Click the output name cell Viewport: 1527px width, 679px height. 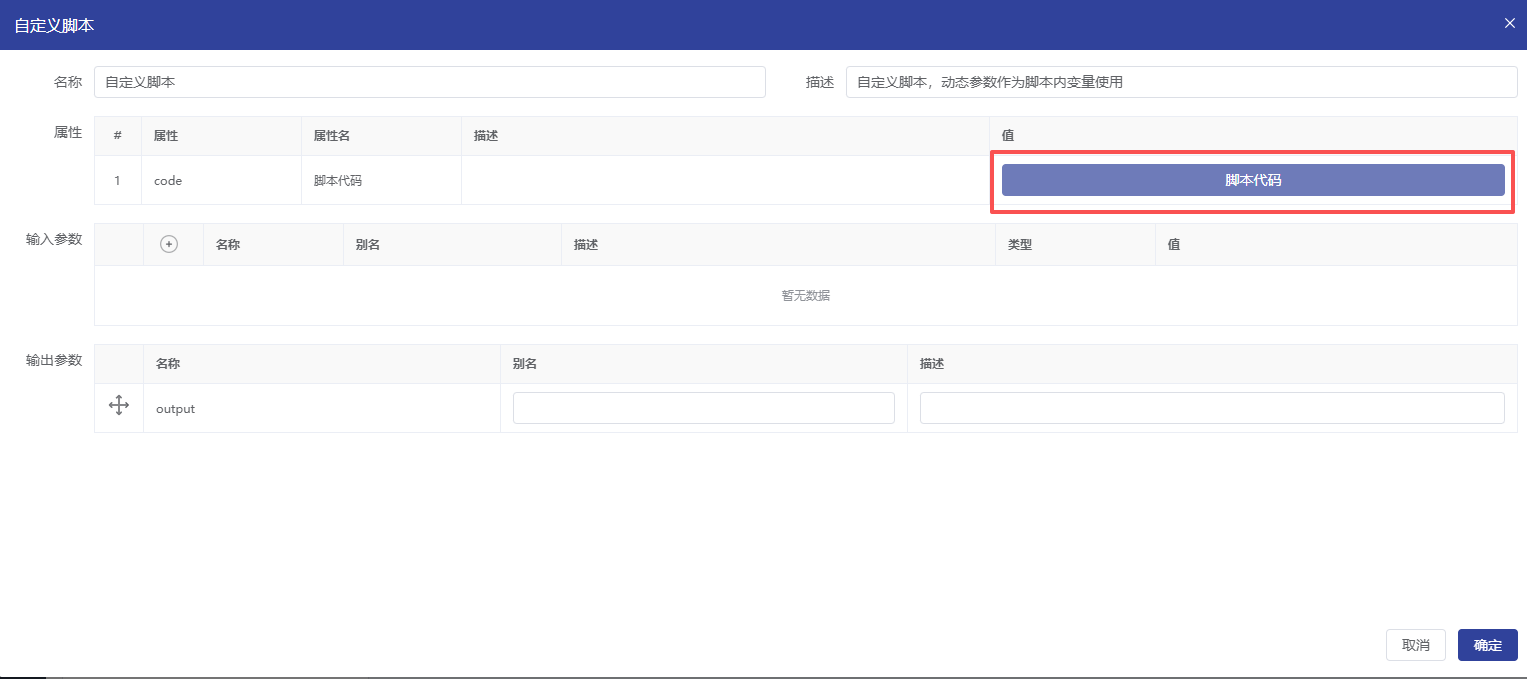pos(176,409)
